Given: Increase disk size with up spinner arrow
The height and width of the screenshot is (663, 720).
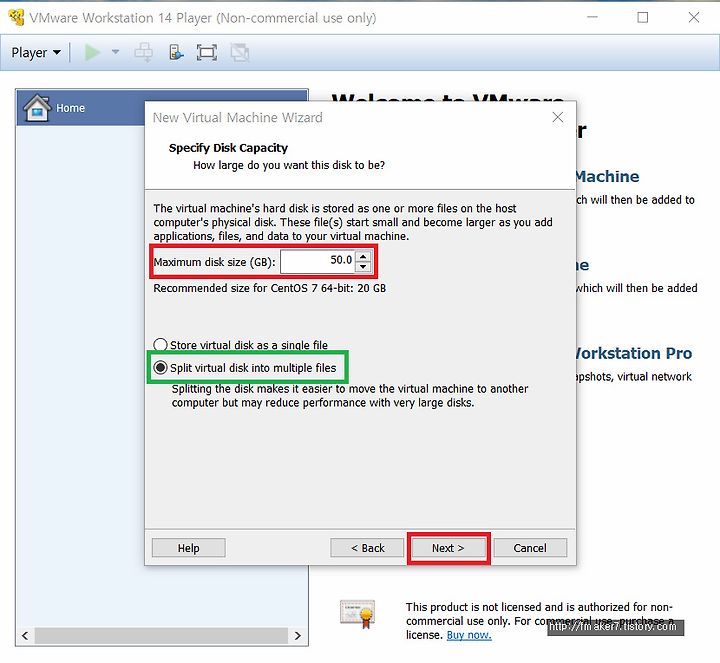Looking at the screenshot, I should (x=363, y=256).
